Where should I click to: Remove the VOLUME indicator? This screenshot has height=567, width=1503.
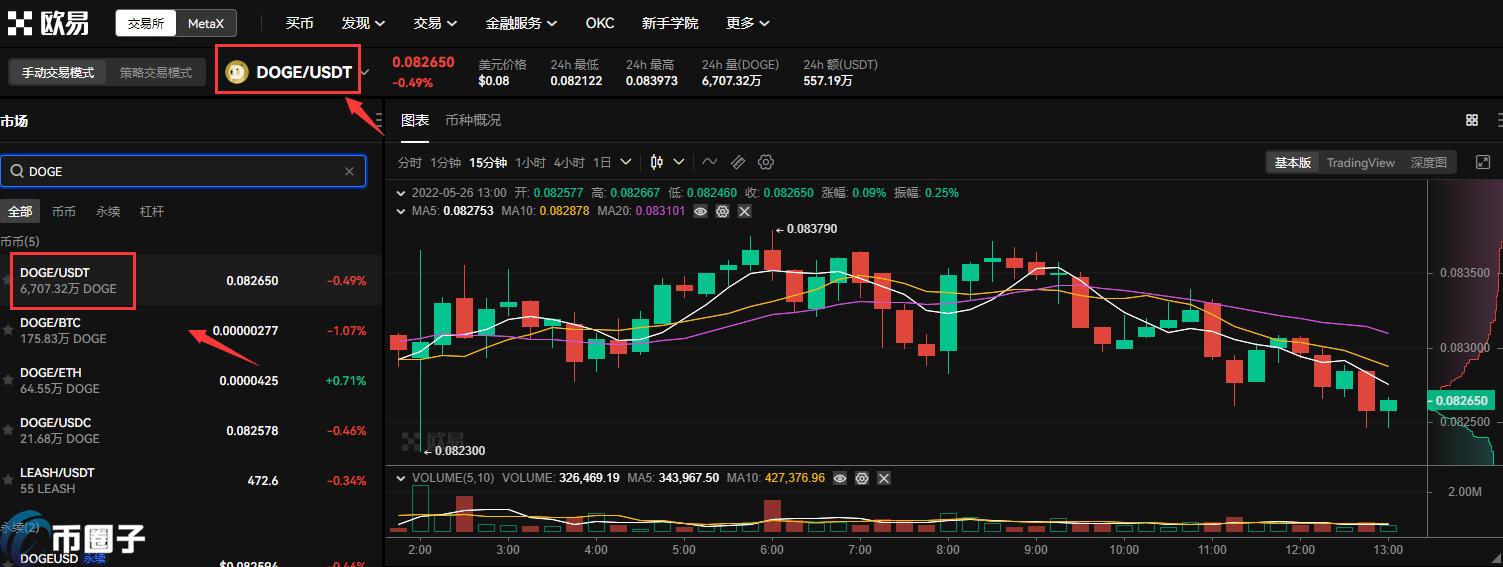pos(884,478)
